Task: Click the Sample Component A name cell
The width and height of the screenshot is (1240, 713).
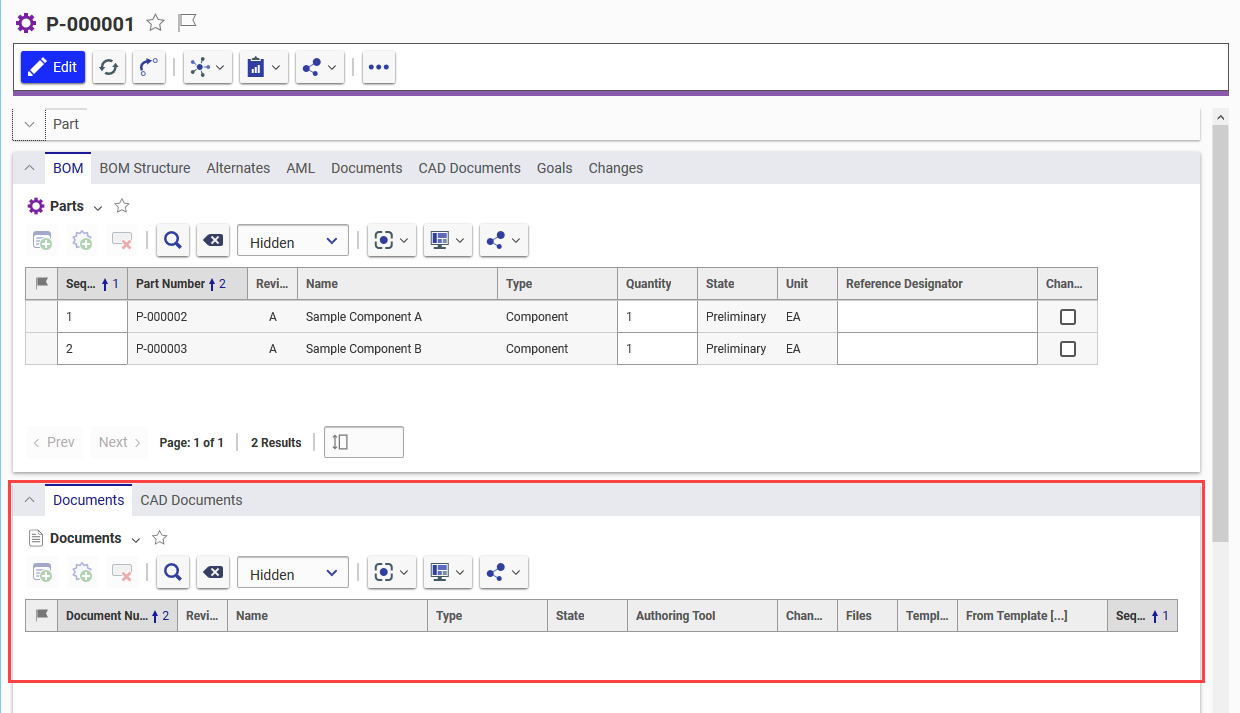Action: pos(397,317)
